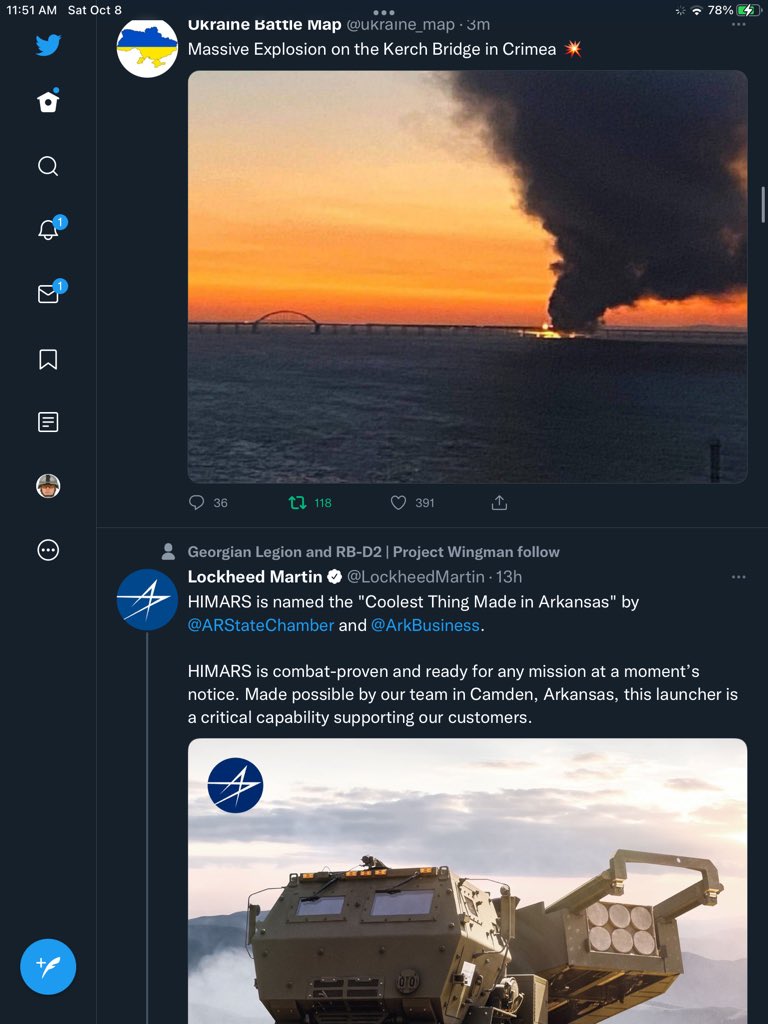
Task: Open the @ArkBusiness mention link
Action: 425,625
